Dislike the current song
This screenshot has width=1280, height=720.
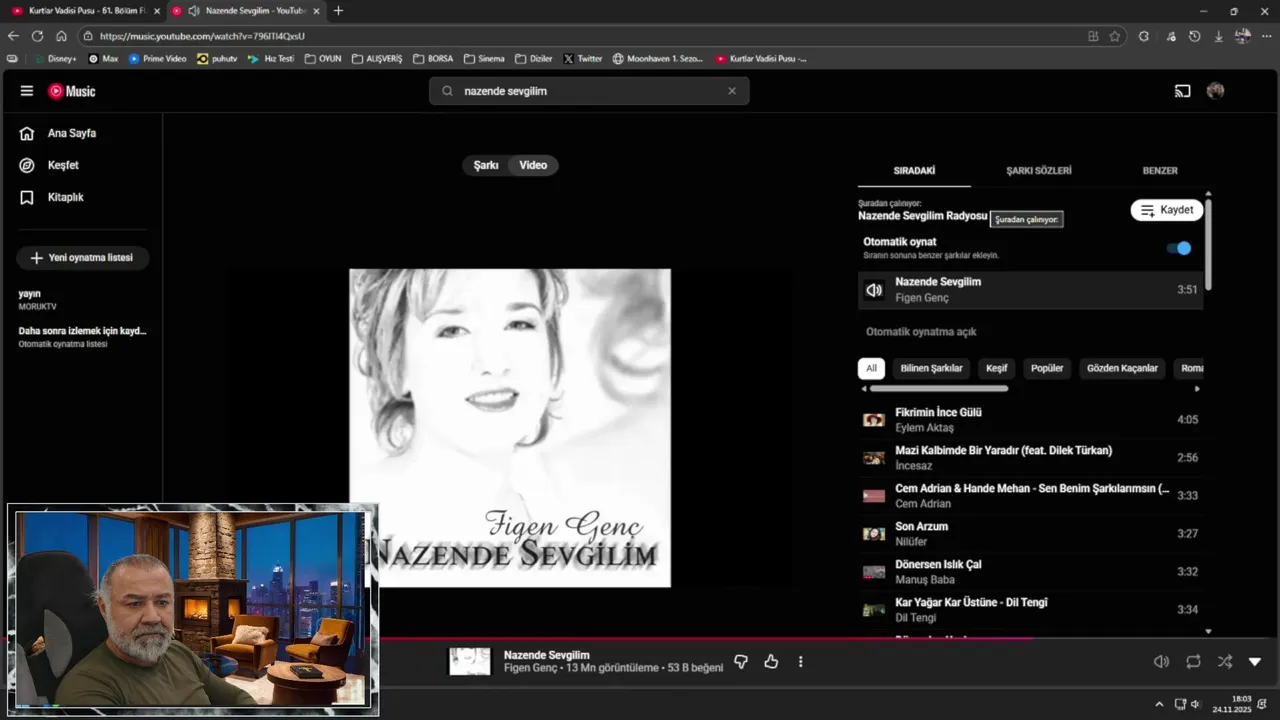[741, 661]
